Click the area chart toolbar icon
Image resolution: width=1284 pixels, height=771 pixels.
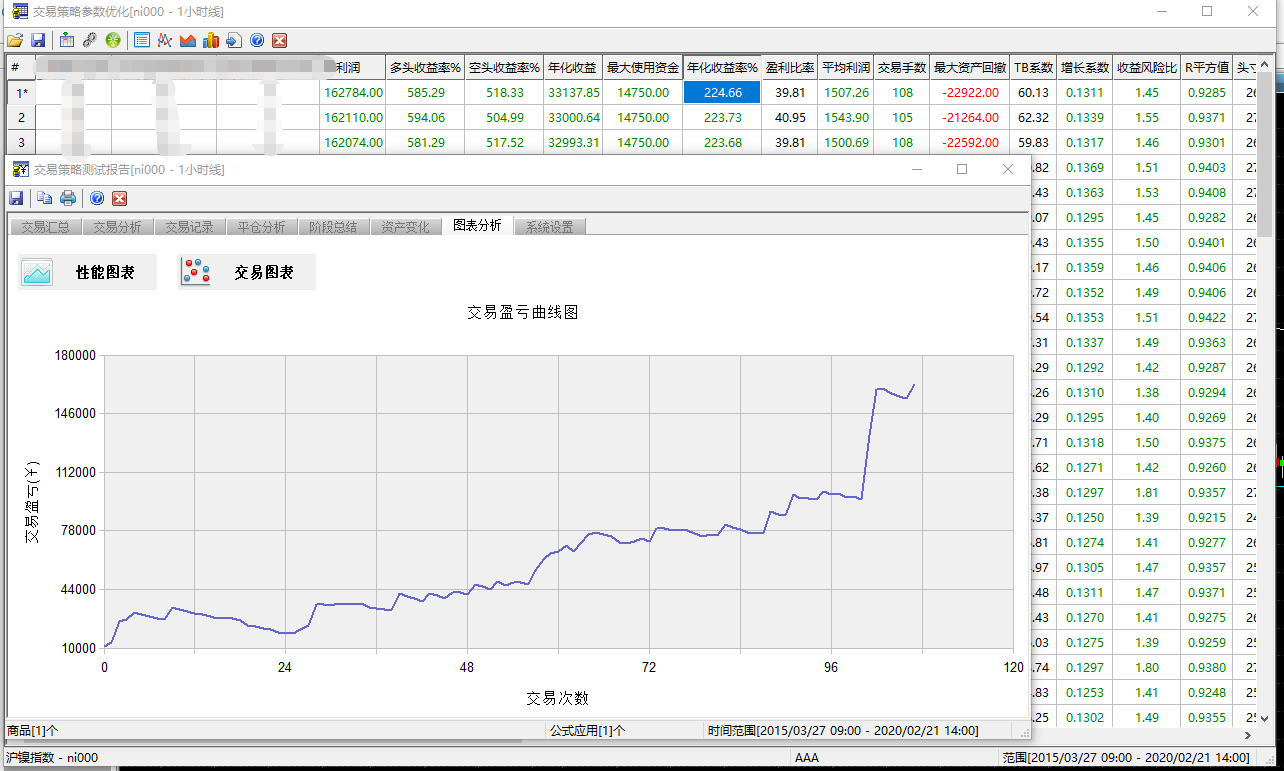[187, 41]
